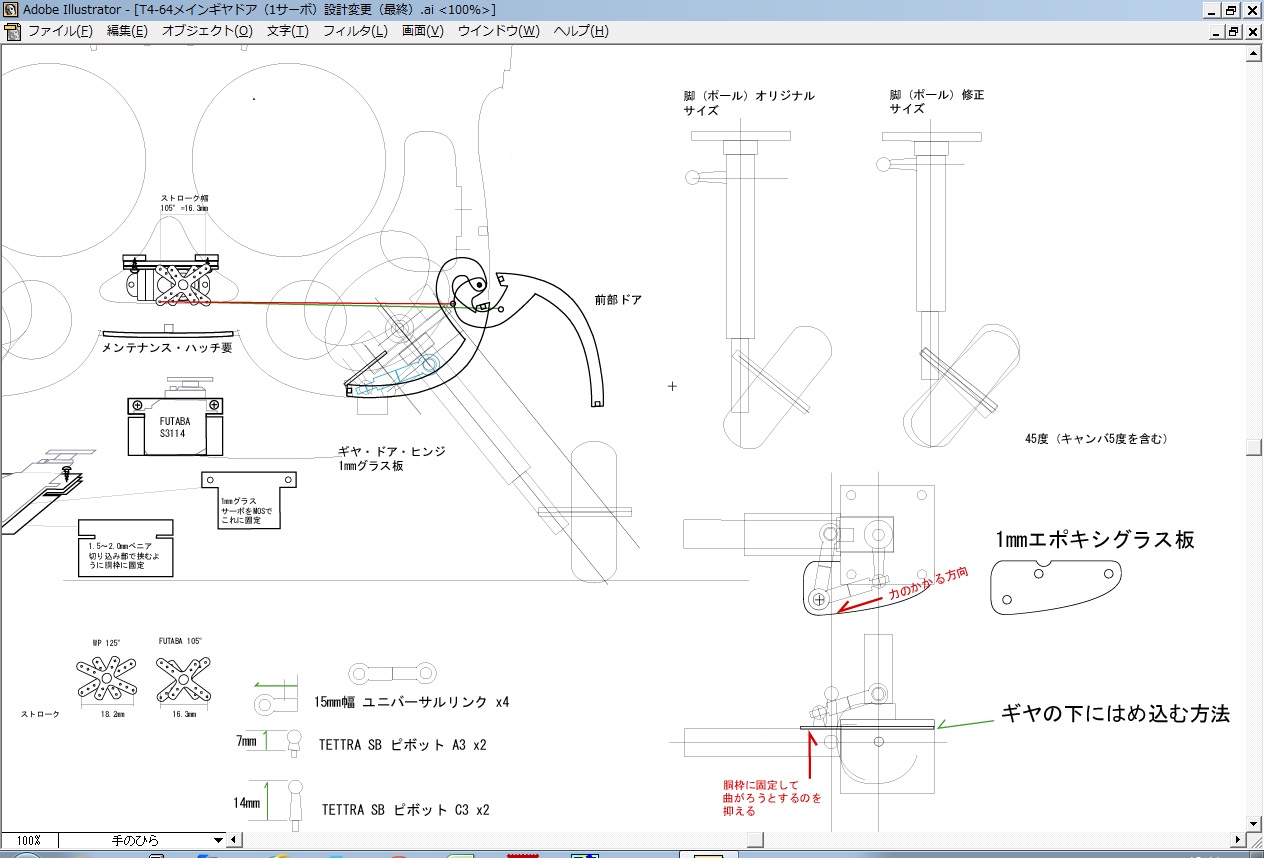Open the ファイル(F) menu
1264x858 pixels.
[x=60, y=31]
